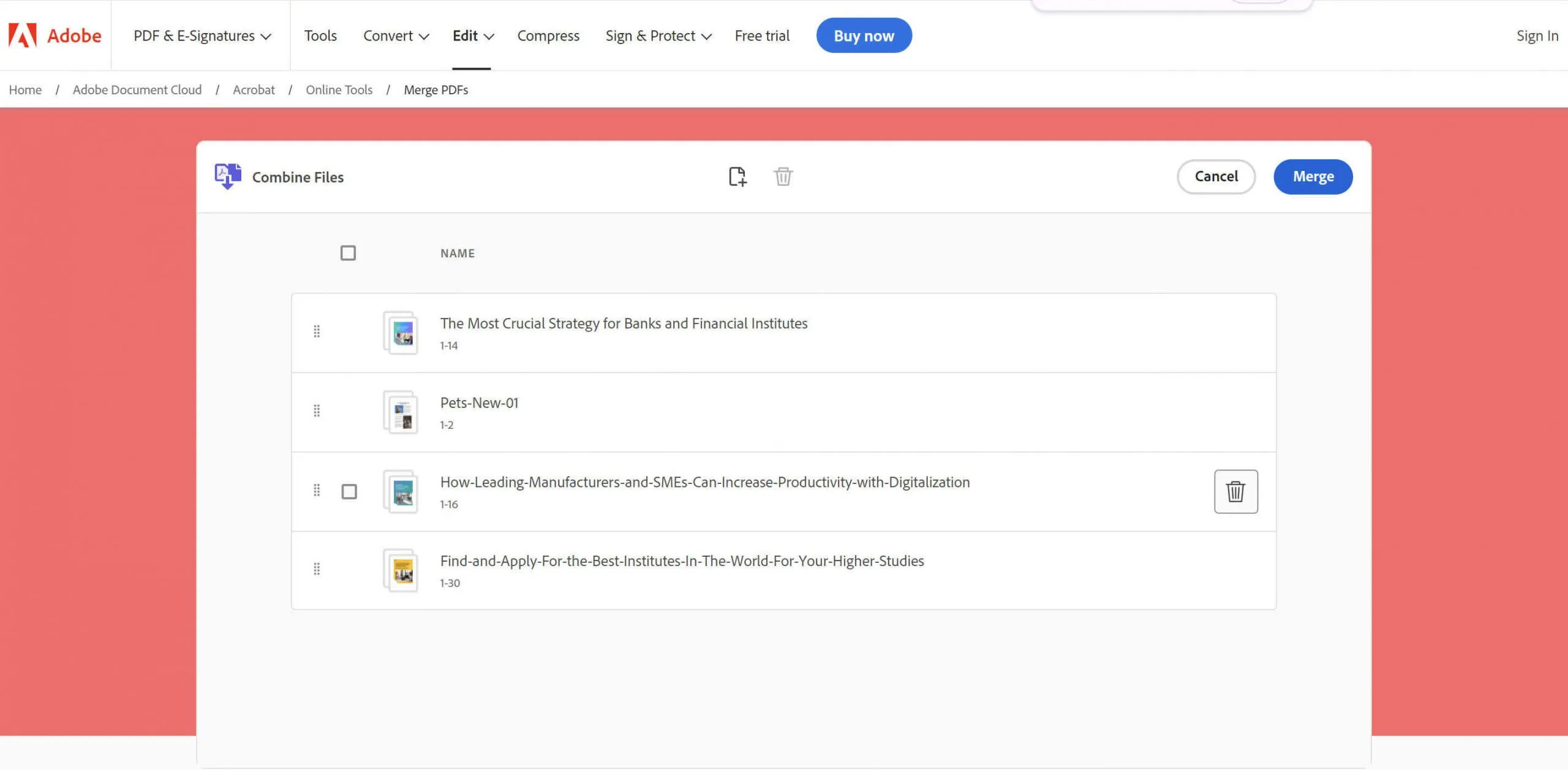
Task: Click the add new file icon
Action: [737, 176]
